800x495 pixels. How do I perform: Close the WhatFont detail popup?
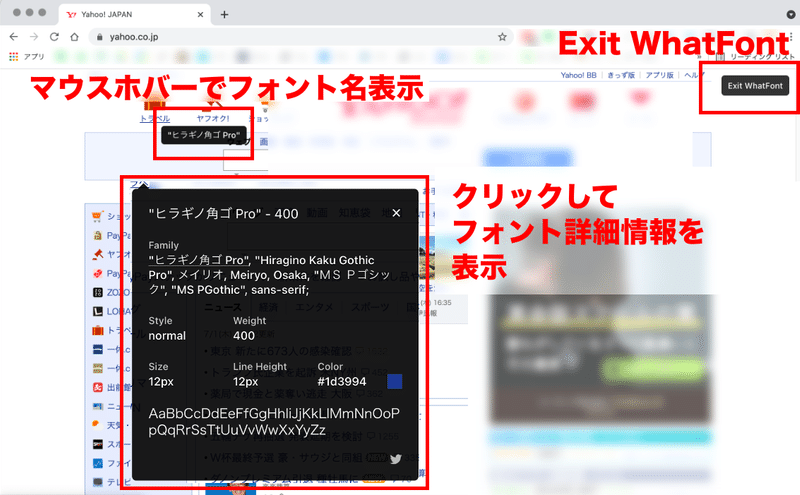click(x=396, y=213)
